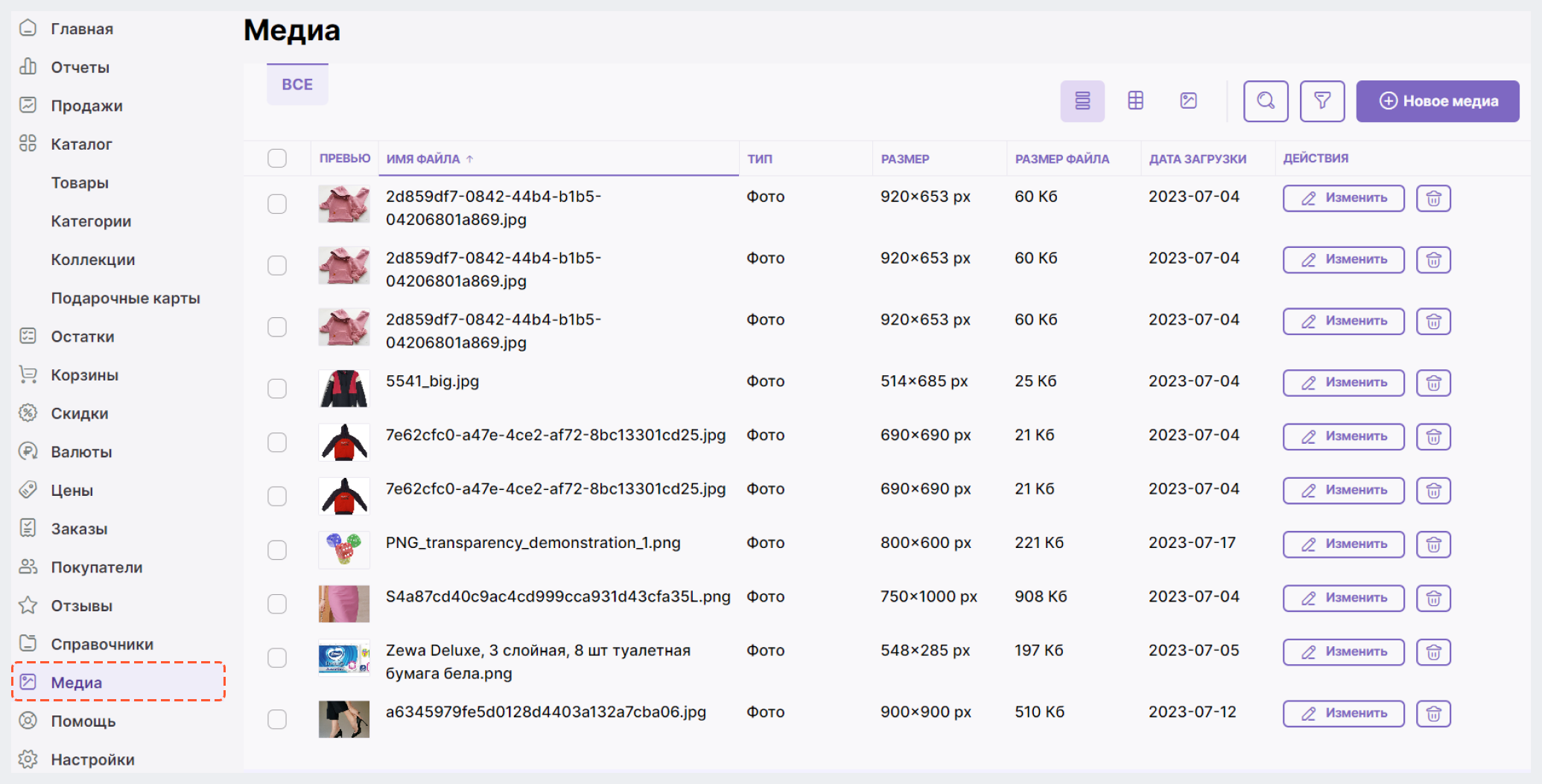Screen dimensions: 1542x784
Task: Click Изменить for 5541_big.jpg
Action: (x=1343, y=383)
